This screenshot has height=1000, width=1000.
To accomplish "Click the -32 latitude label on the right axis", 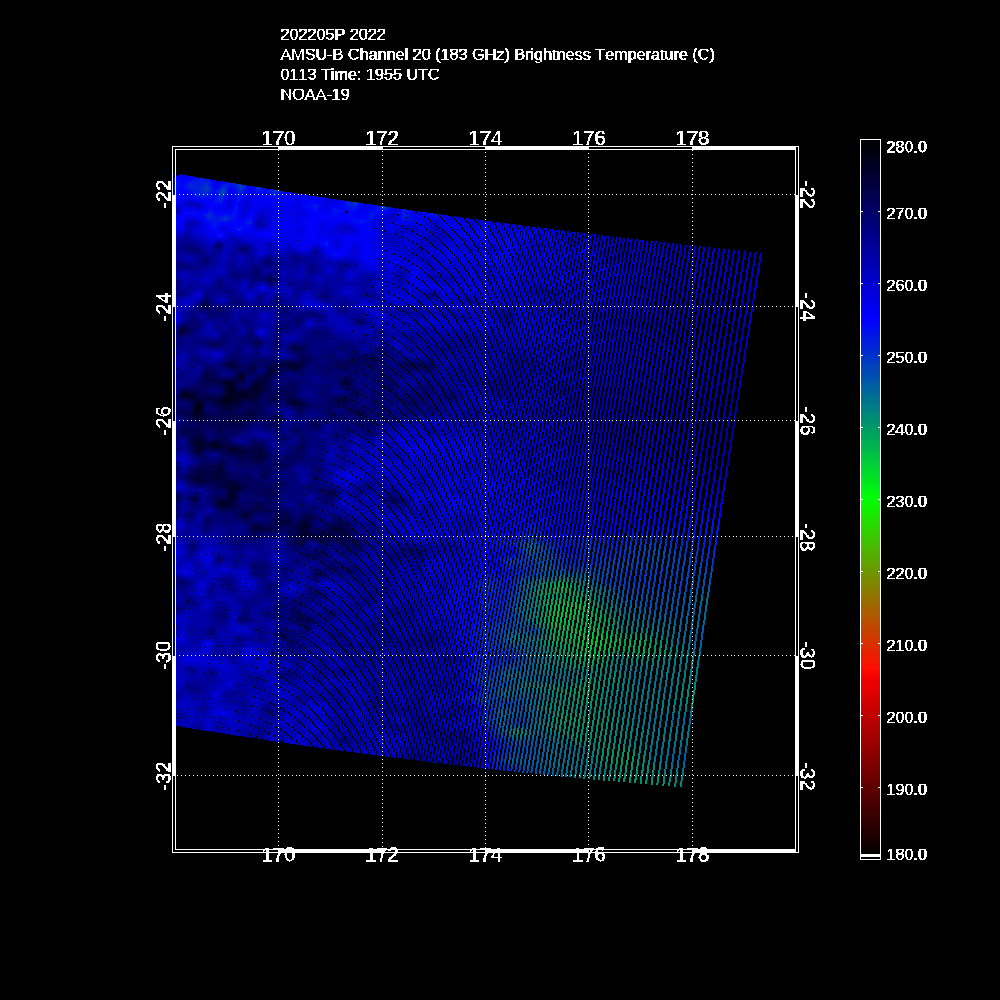I will pyautogui.click(x=808, y=776).
